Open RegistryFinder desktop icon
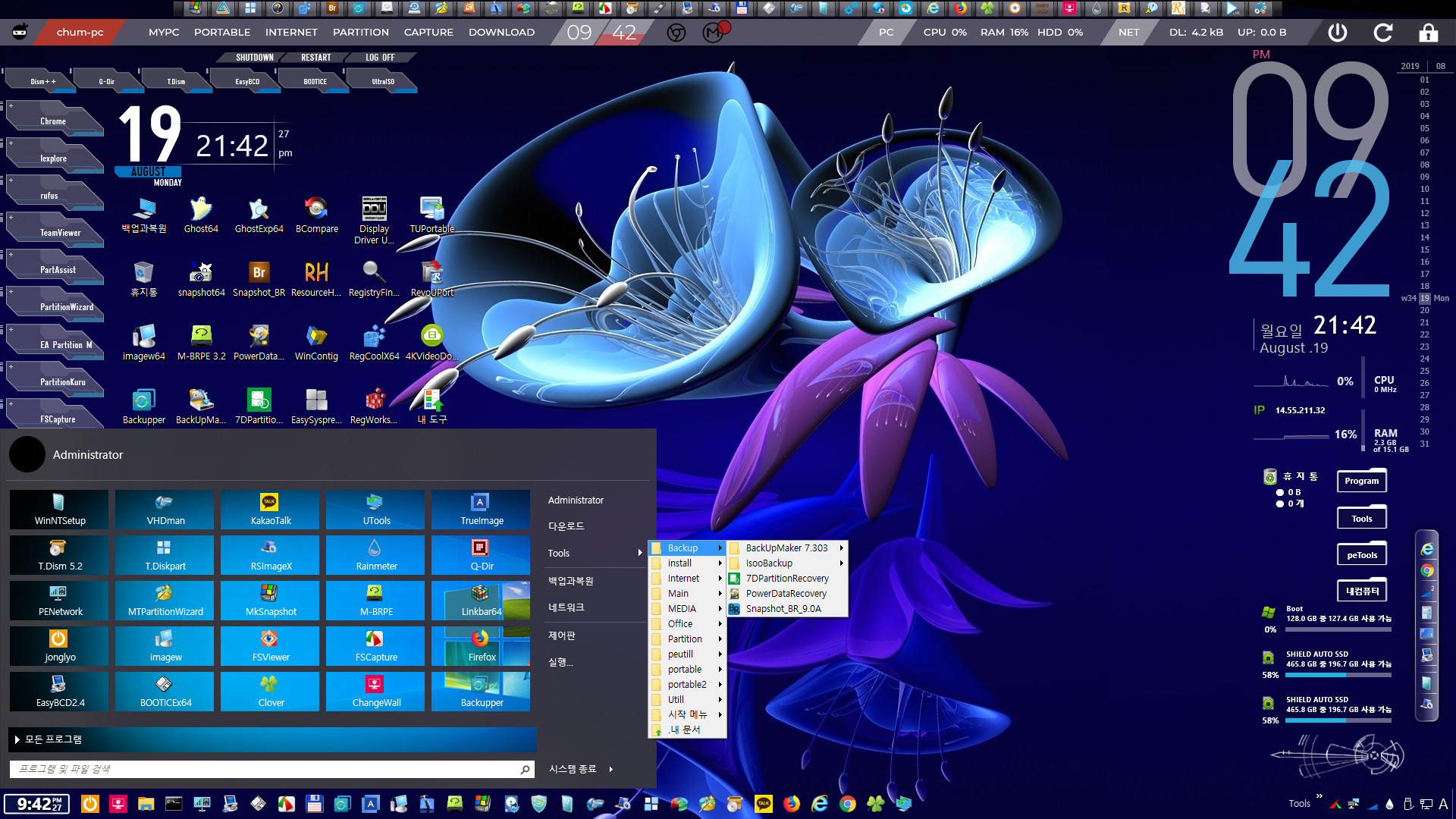1456x819 pixels. [x=374, y=278]
